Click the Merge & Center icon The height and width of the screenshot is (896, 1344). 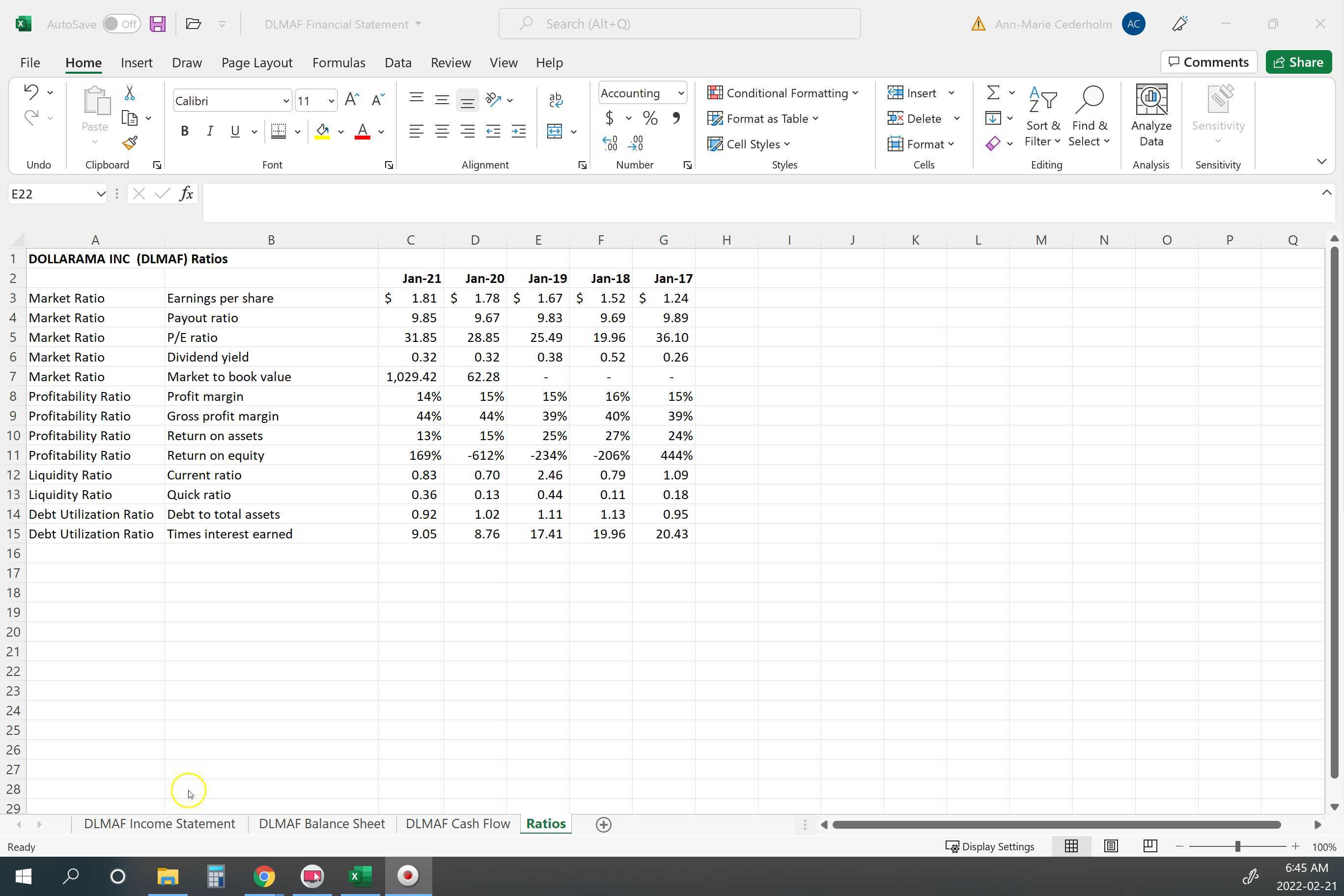(x=554, y=132)
